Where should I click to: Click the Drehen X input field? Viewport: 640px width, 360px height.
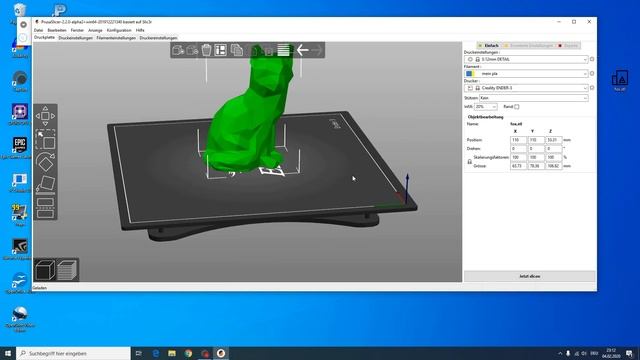tap(518, 149)
